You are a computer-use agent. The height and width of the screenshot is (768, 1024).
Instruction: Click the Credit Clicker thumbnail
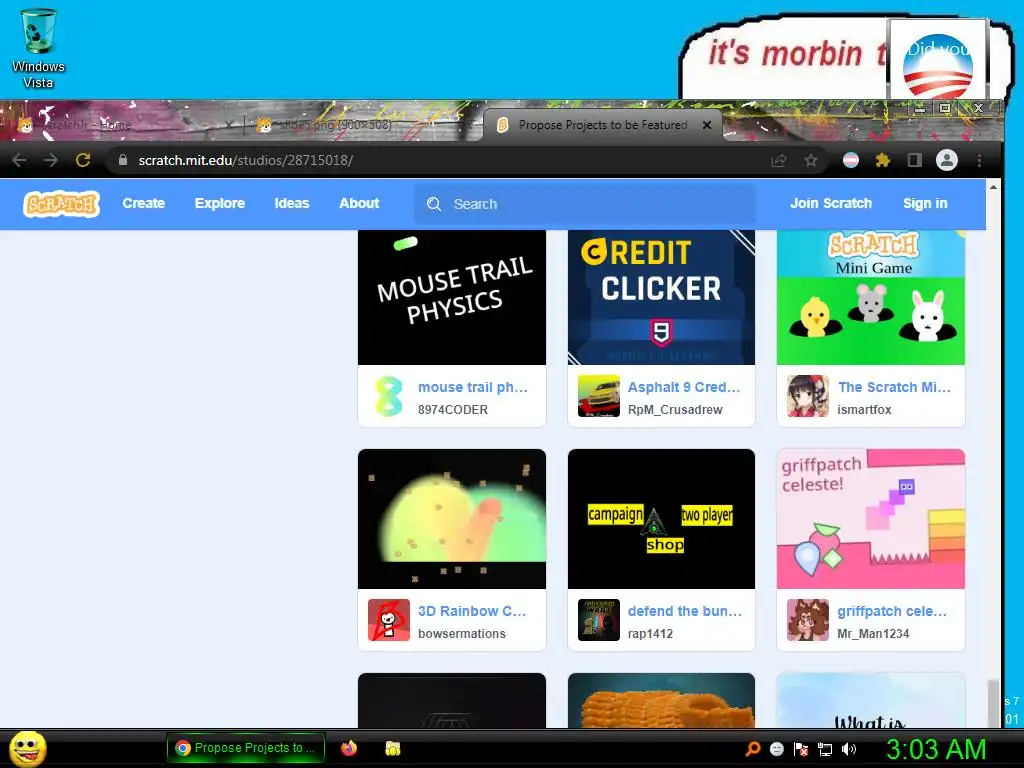(662, 297)
